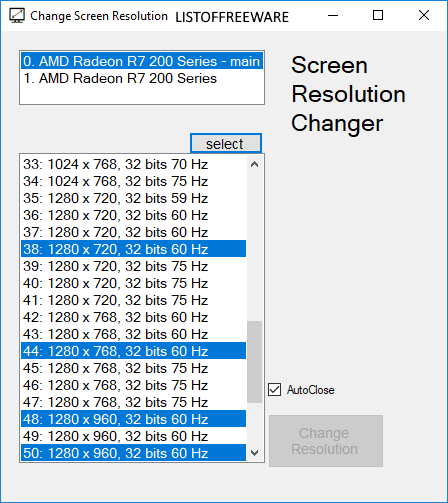
Task: Close the Change Screen Resolution window
Action: click(424, 15)
